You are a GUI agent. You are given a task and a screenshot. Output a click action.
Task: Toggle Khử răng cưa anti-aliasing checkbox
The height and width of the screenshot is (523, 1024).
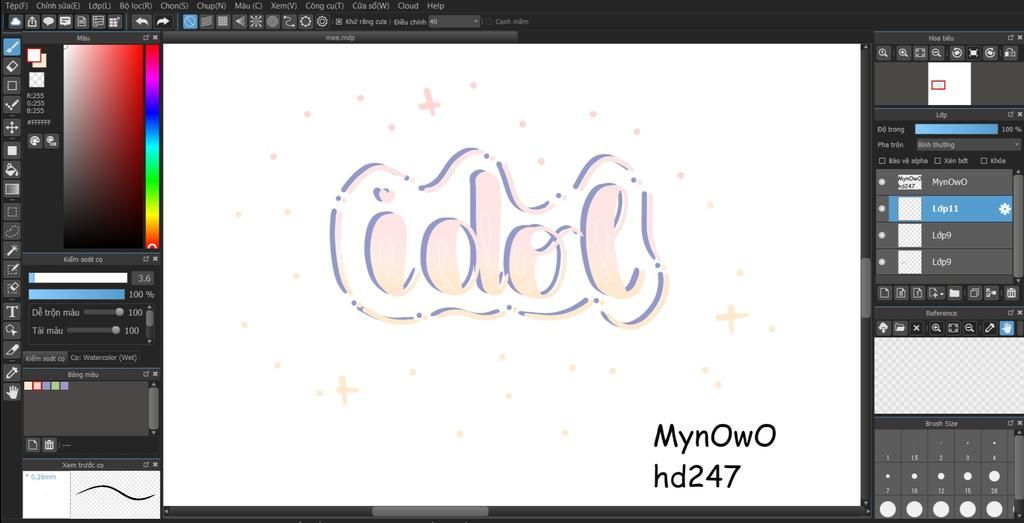tap(338, 22)
